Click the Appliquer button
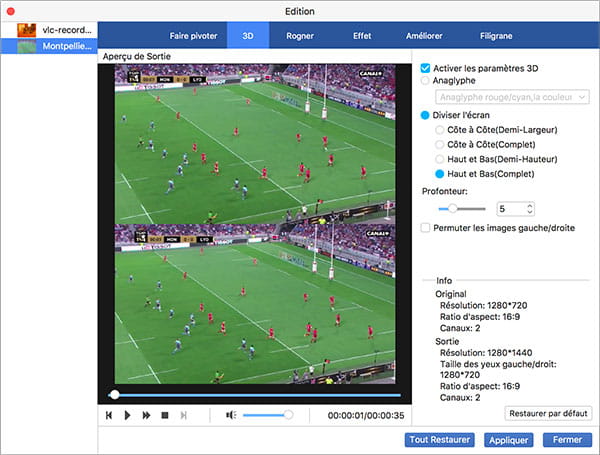600x455 pixels. point(507,440)
